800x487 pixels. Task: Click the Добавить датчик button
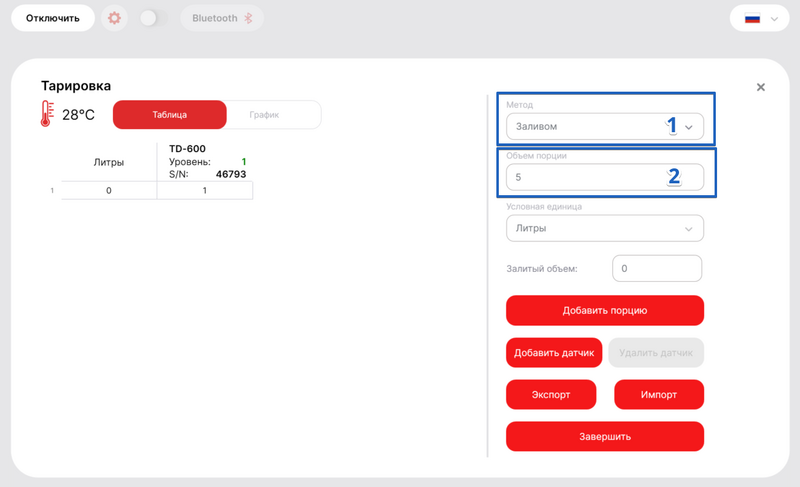(554, 352)
